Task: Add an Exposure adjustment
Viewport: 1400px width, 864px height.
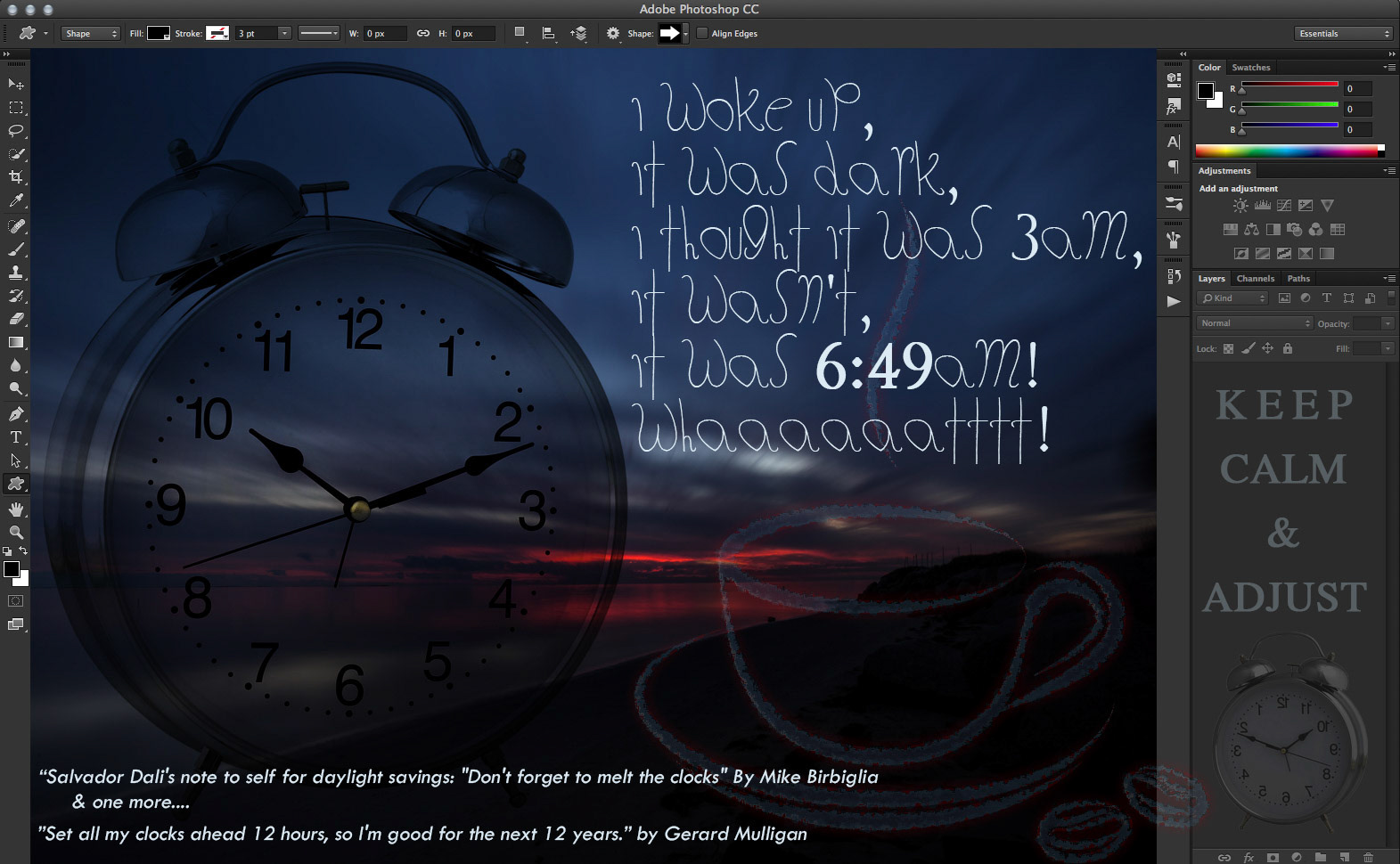Action: pos(1306,206)
